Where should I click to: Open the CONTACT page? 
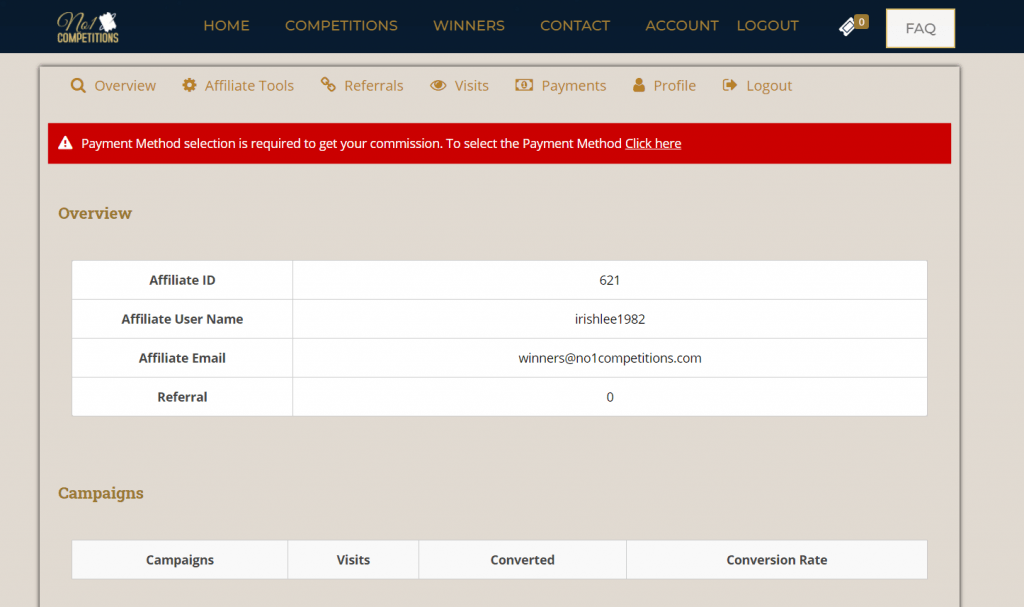pyautogui.click(x=575, y=25)
